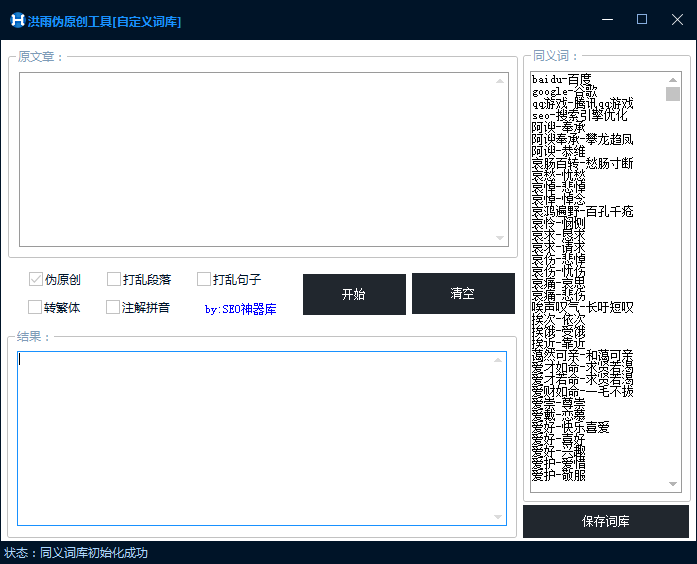
Task: Click the 结果 box scroll-up arrow
Action: 498,360
